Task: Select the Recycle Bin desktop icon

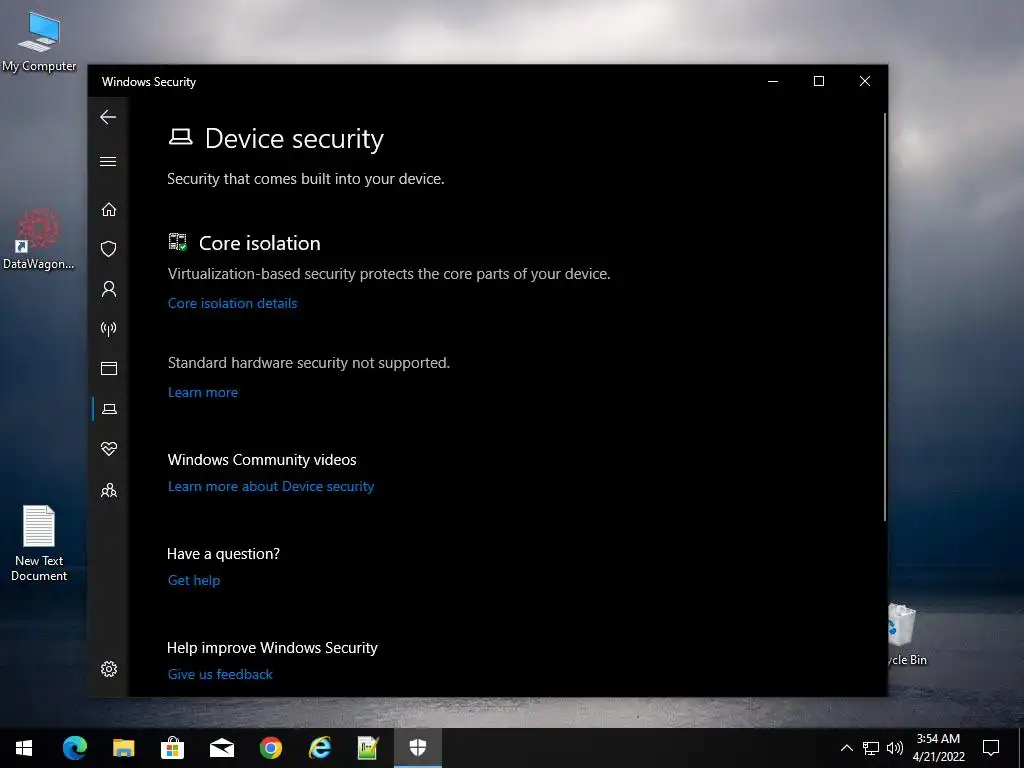Action: [906, 635]
